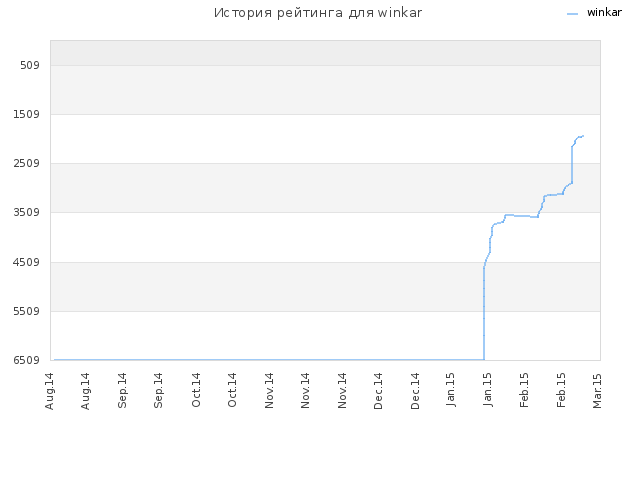Click the vertical jump crossing the 2509 gridline

572,164
